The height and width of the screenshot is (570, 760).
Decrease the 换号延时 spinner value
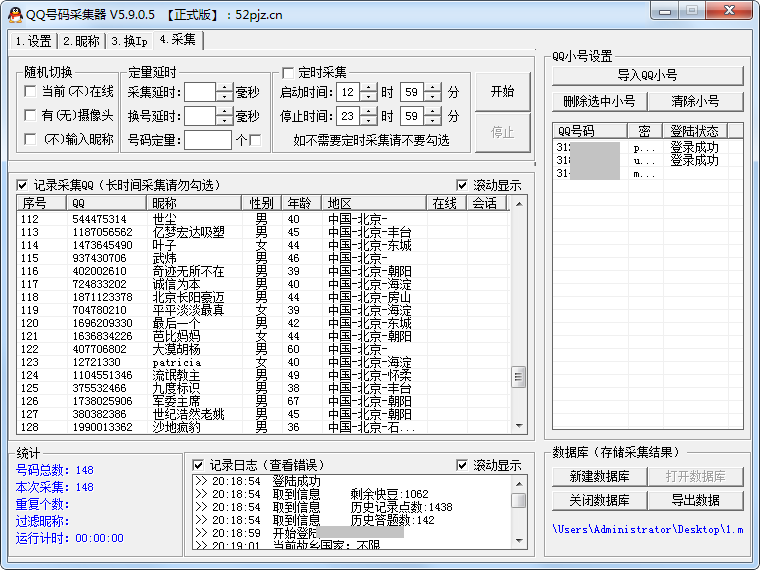point(224,121)
